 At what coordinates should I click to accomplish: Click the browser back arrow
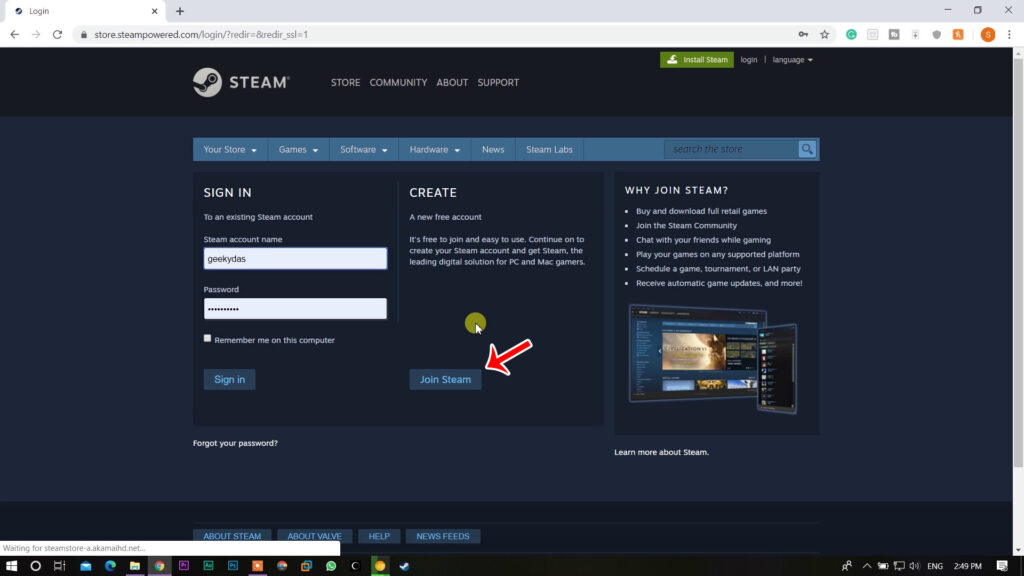(14, 35)
